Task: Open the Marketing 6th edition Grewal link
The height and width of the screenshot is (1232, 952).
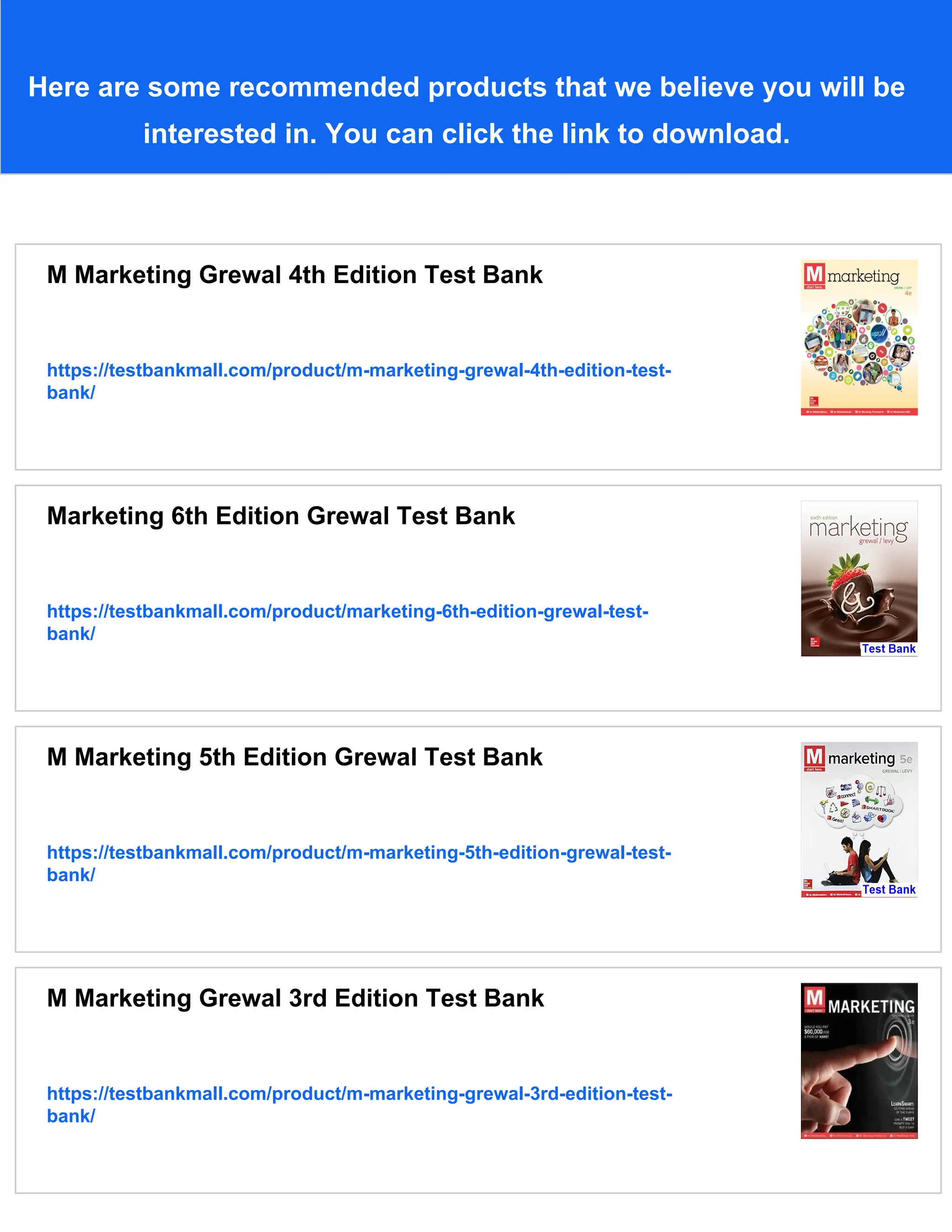Action: click(x=347, y=611)
